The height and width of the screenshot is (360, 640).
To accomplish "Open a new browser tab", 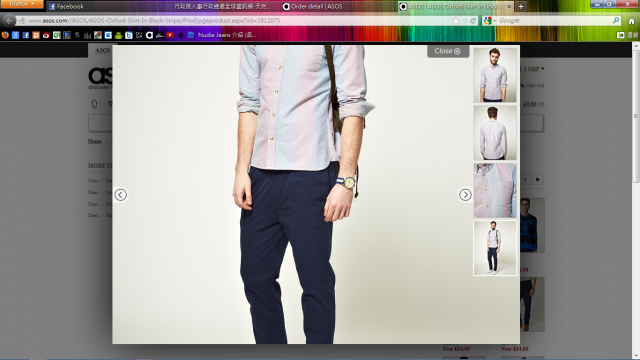I will 521,7.
